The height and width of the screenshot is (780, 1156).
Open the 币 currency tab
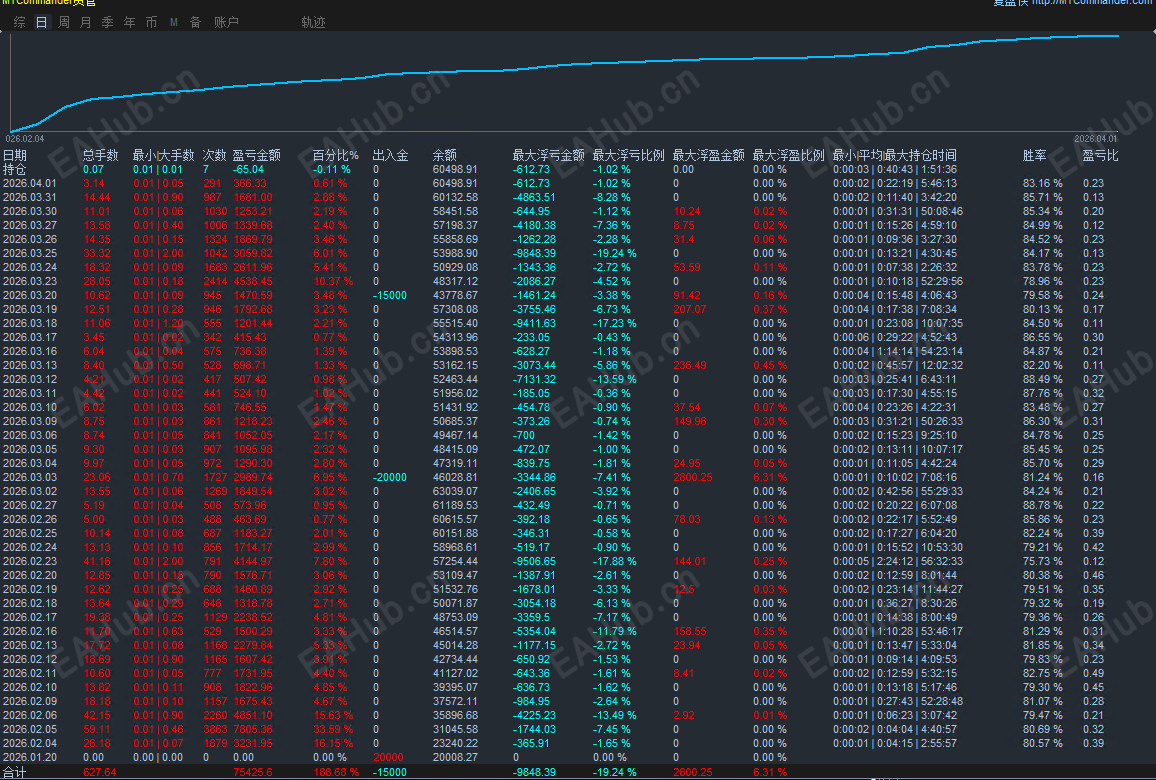pos(151,22)
